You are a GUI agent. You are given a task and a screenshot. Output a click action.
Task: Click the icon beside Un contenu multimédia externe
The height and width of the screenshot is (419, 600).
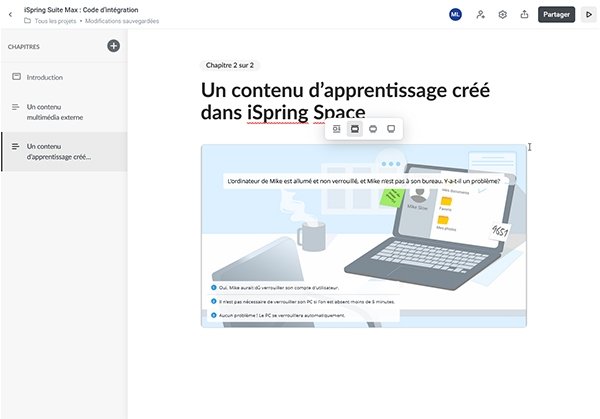16,107
